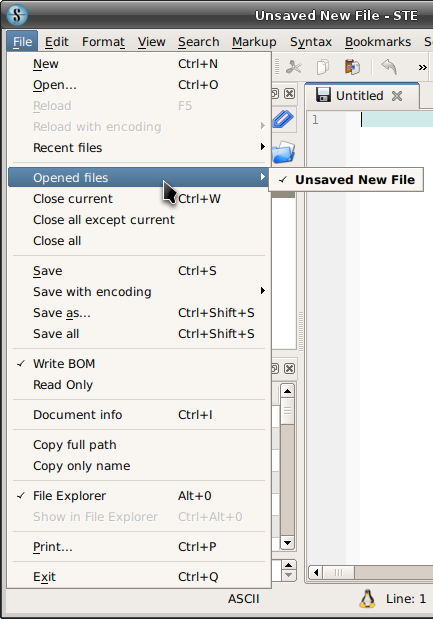The height and width of the screenshot is (619, 433).
Task: Close the Untitled tab with its X
Action: pos(397,96)
